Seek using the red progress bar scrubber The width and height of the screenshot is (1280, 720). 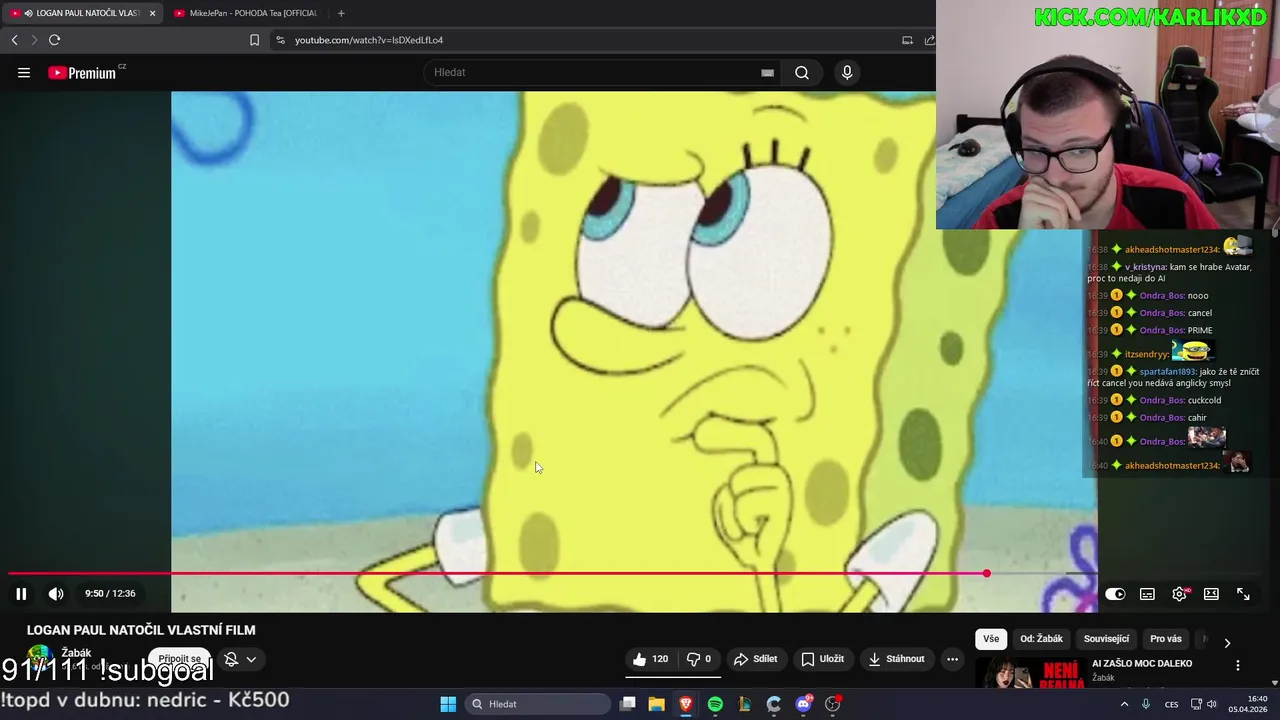(x=987, y=573)
